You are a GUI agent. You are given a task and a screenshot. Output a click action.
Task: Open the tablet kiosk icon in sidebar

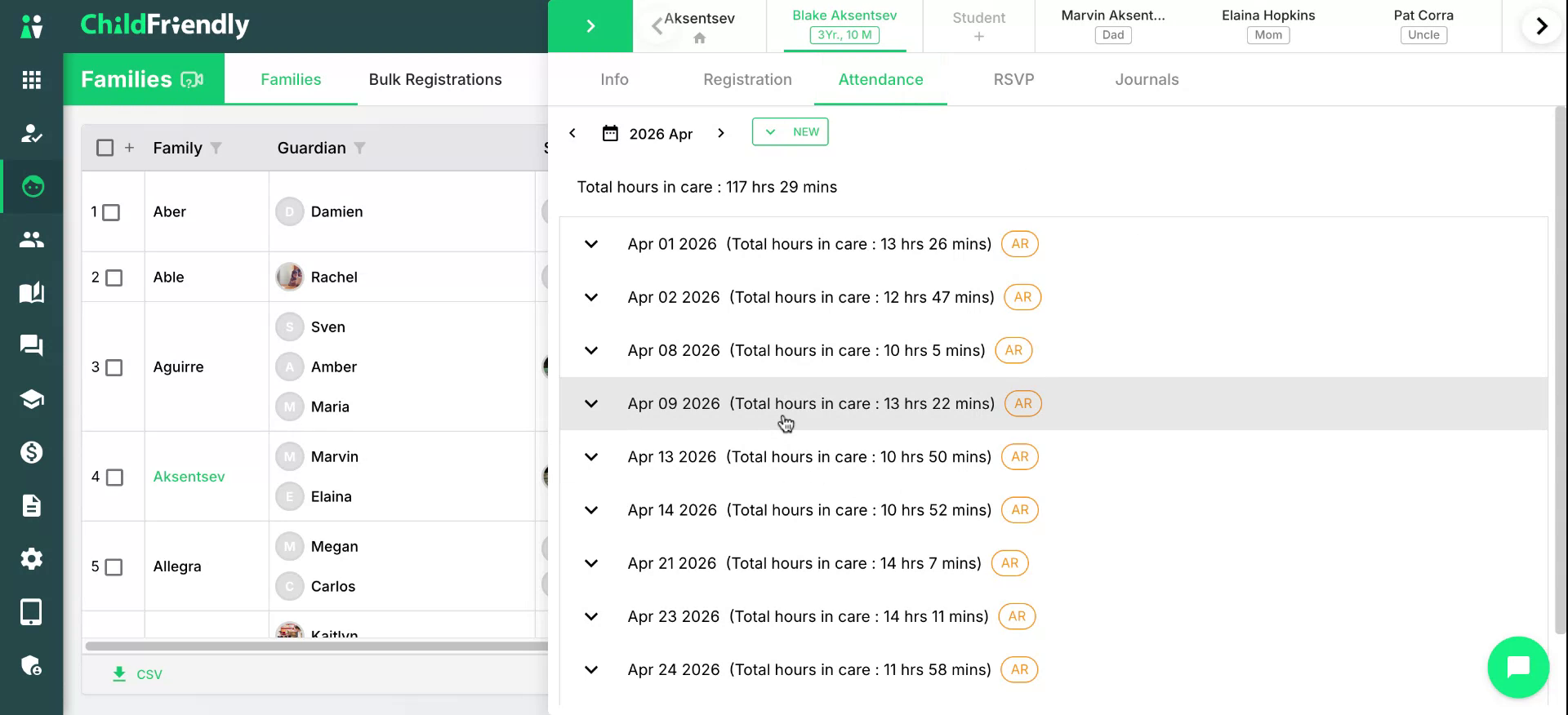pos(31,612)
